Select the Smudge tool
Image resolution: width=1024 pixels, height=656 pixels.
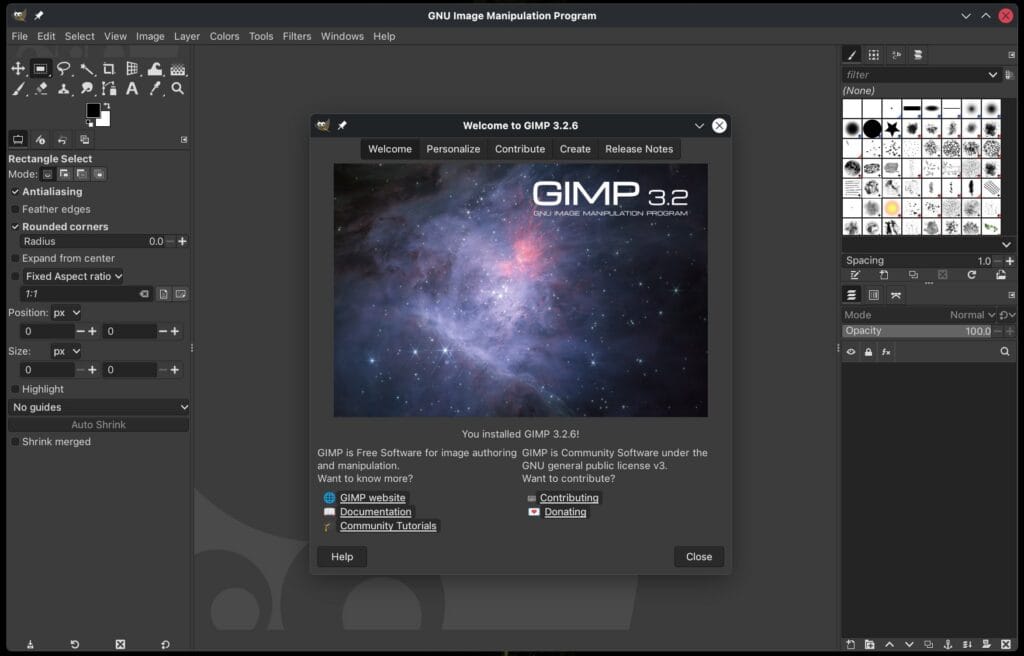click(86, 89)
